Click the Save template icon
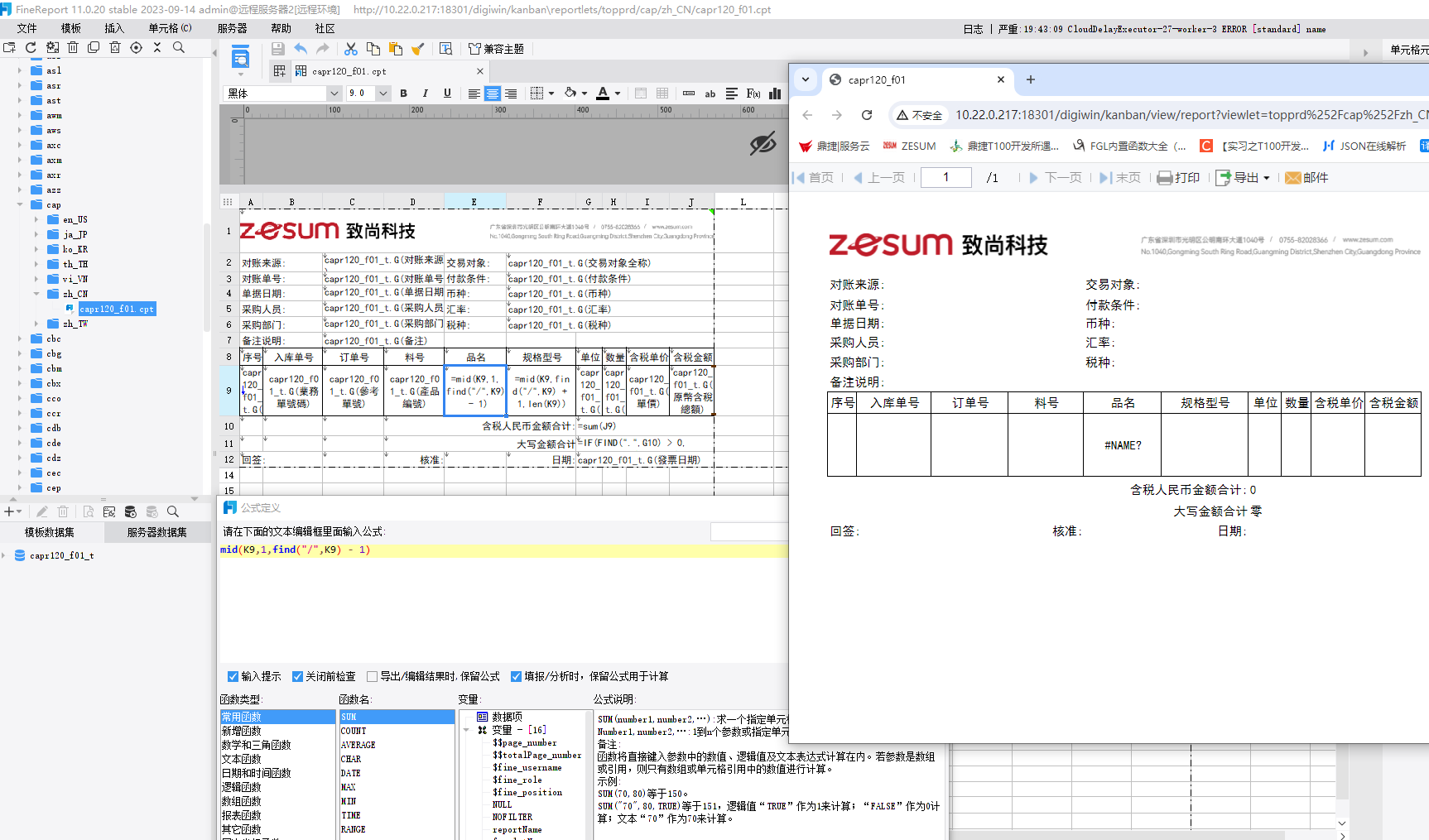The height and width of the screenshot is (840, 1429). [x=278, y=49]
